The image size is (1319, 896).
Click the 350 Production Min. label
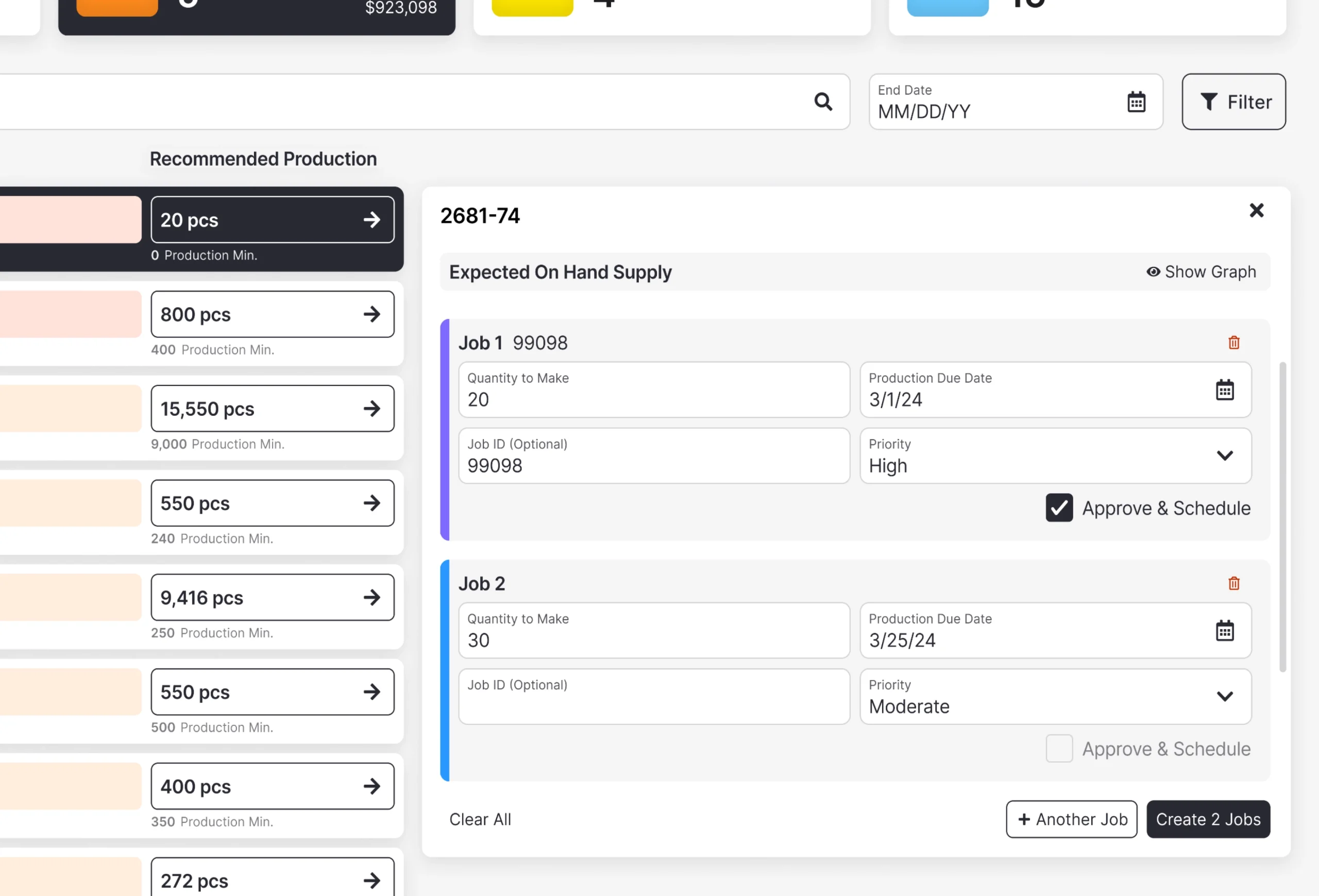[x=212, y=822]
